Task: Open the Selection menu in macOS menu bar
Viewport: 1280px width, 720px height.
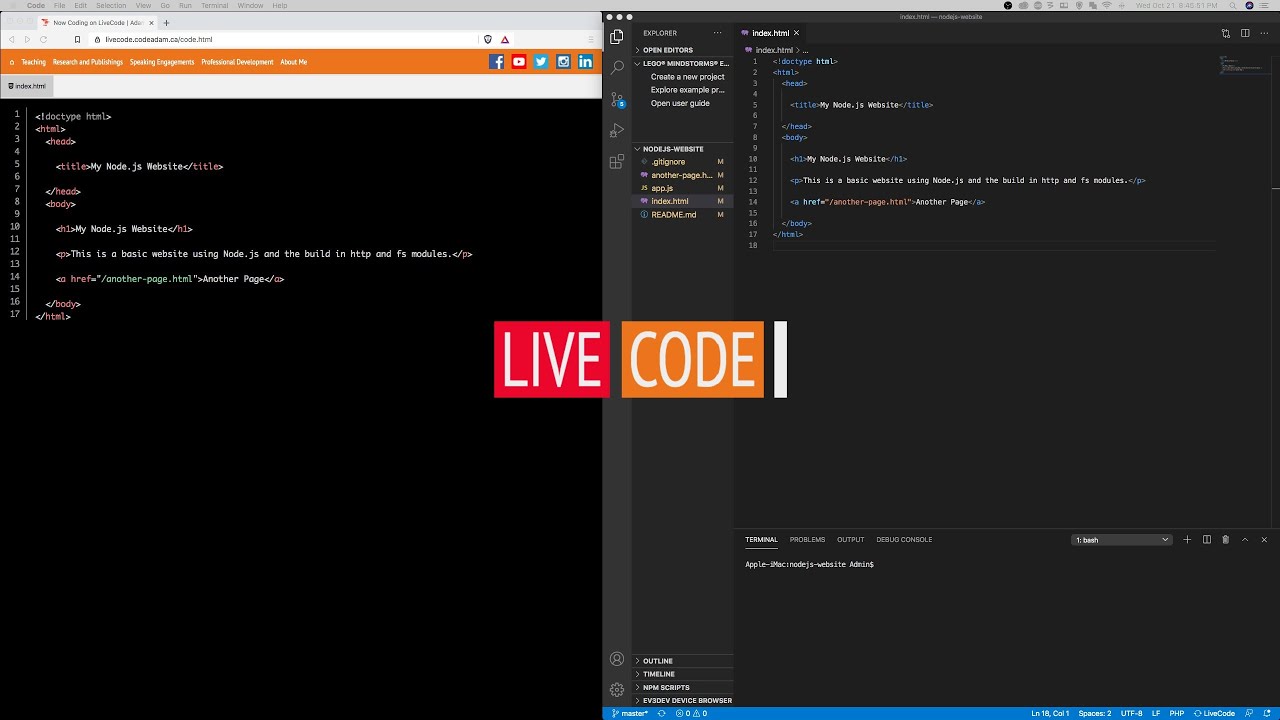Action: click(111, 6)
